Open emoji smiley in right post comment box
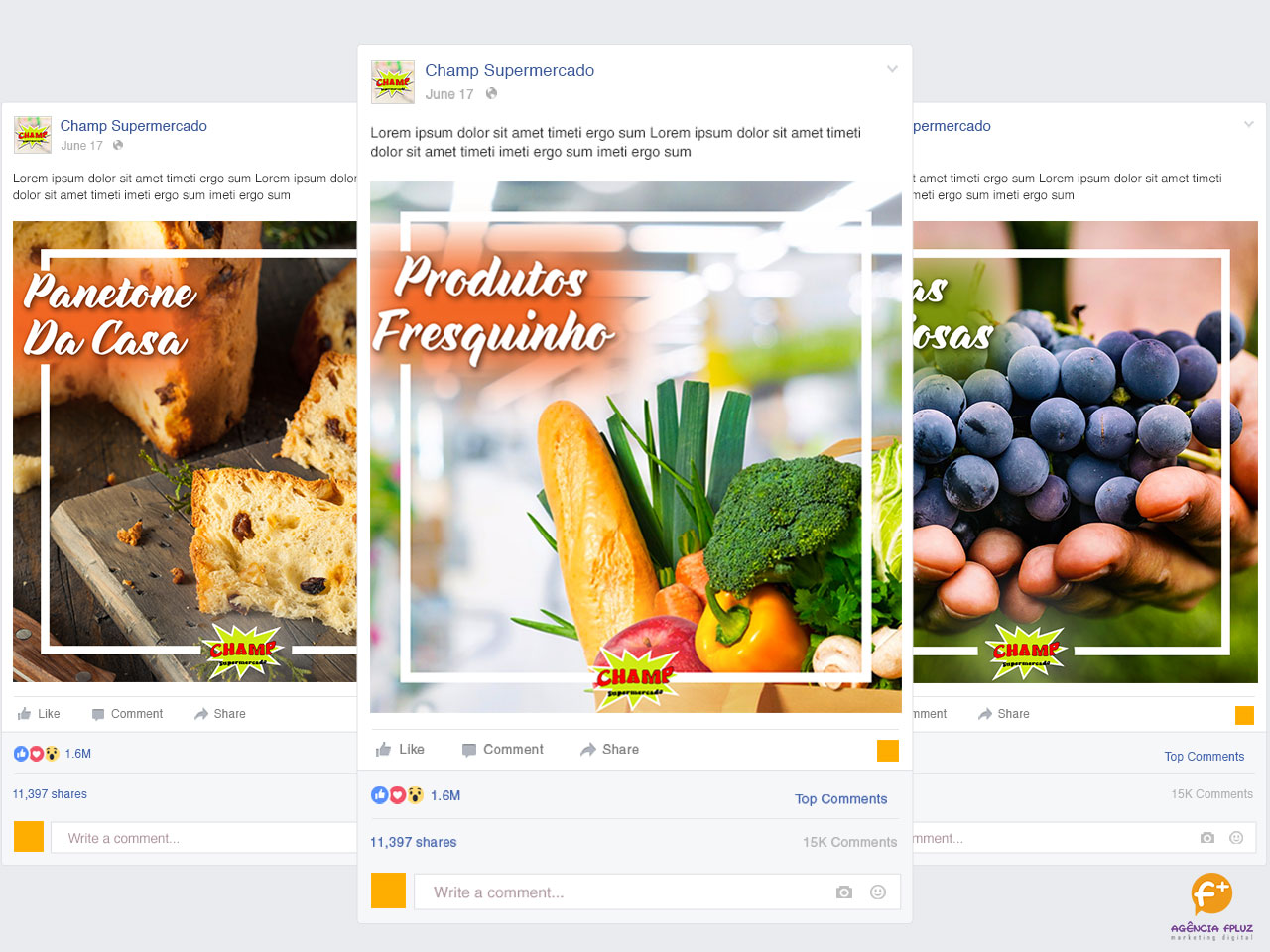 coord(1236,838)
